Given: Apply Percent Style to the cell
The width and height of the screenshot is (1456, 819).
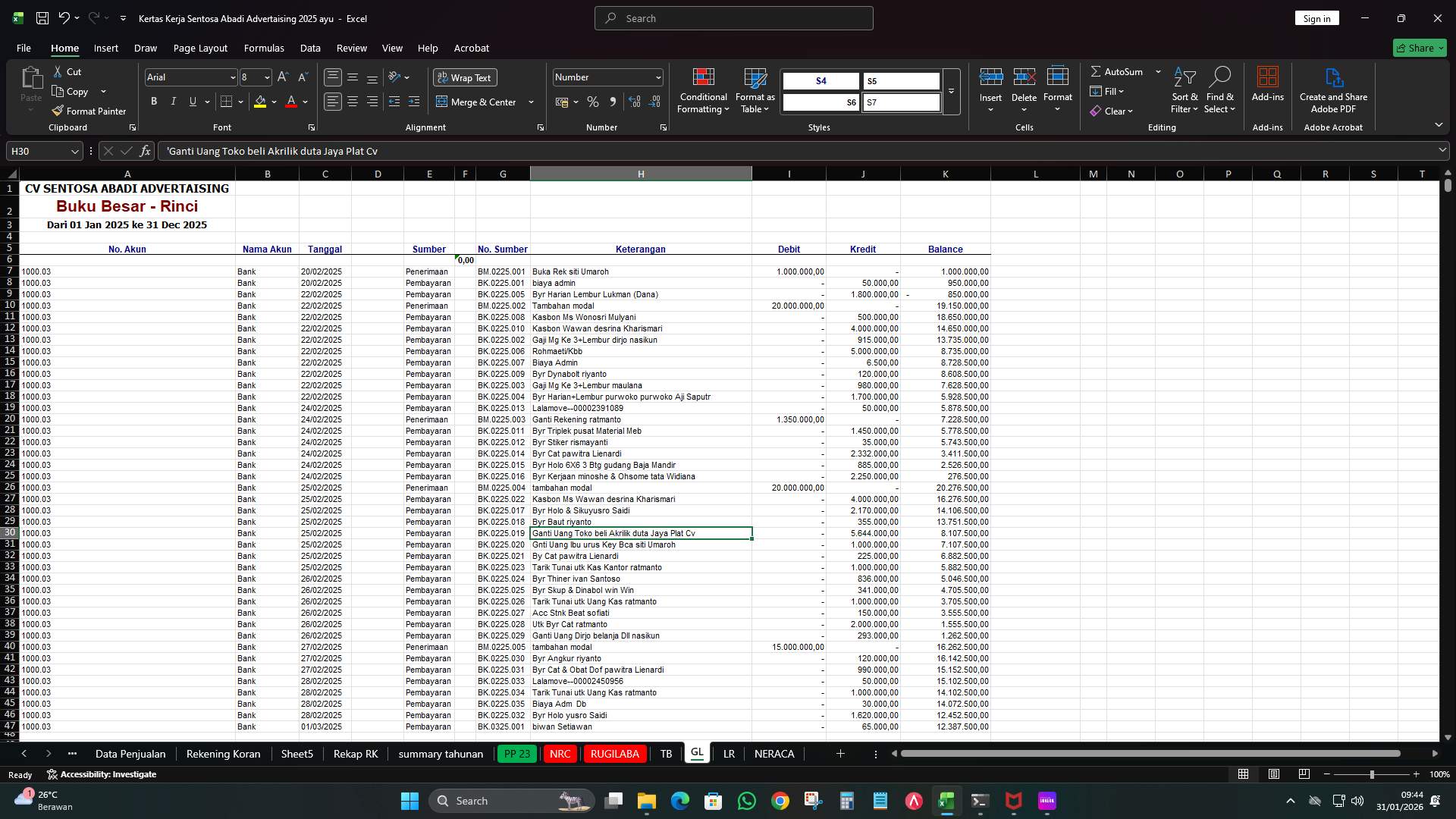Looking at the screenshot, I should 593,102.
